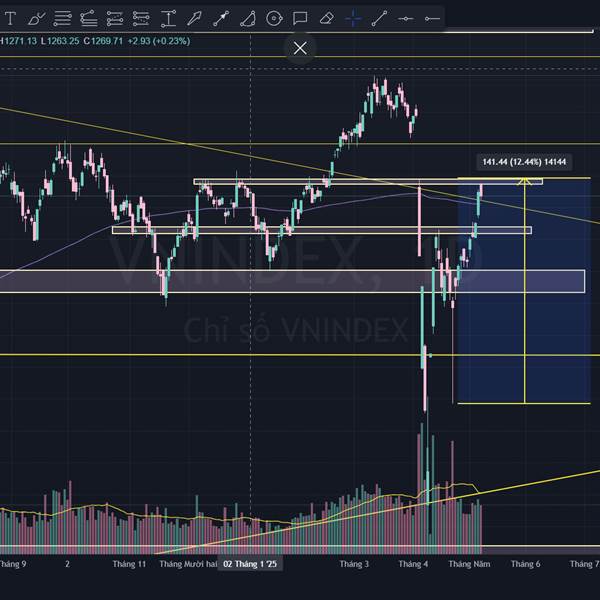Click the 'Tháng Năm' time axis label
Screen dimensions: 600x600
[470, 564]
